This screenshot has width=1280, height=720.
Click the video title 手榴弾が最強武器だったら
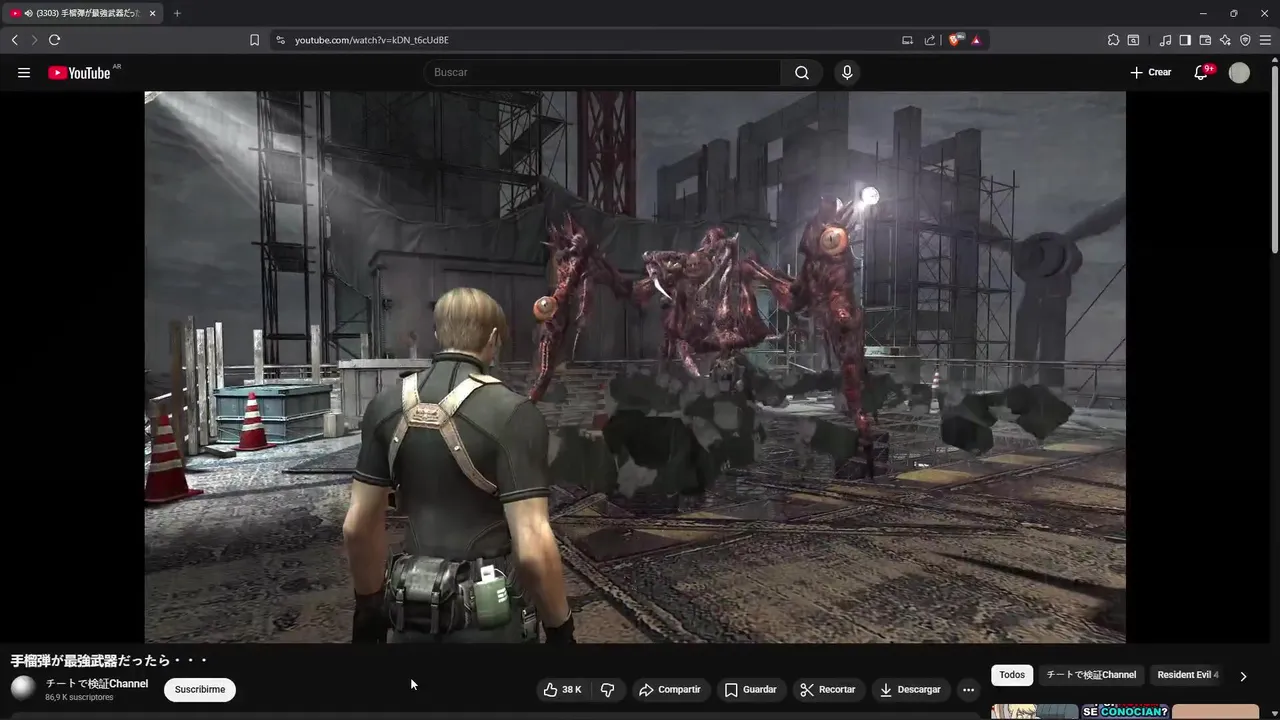coord(109,661)
